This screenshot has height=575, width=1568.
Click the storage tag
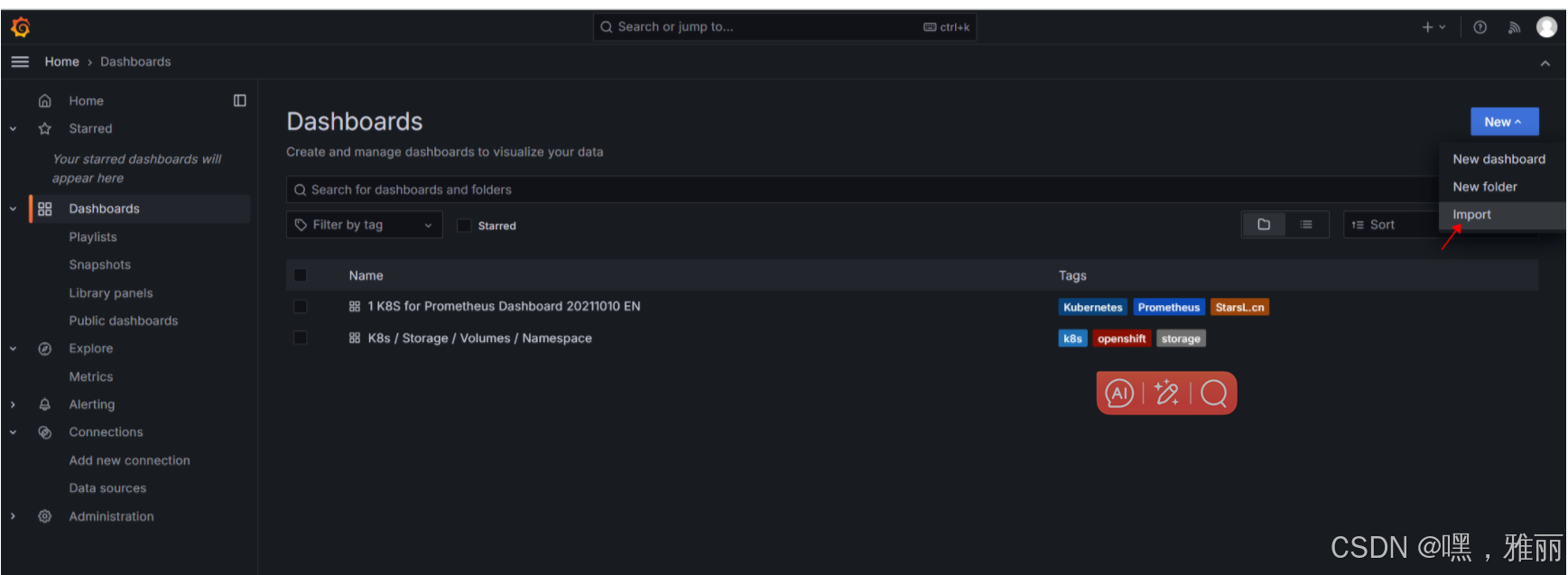pyautogui.click(x=1181, y=339)
